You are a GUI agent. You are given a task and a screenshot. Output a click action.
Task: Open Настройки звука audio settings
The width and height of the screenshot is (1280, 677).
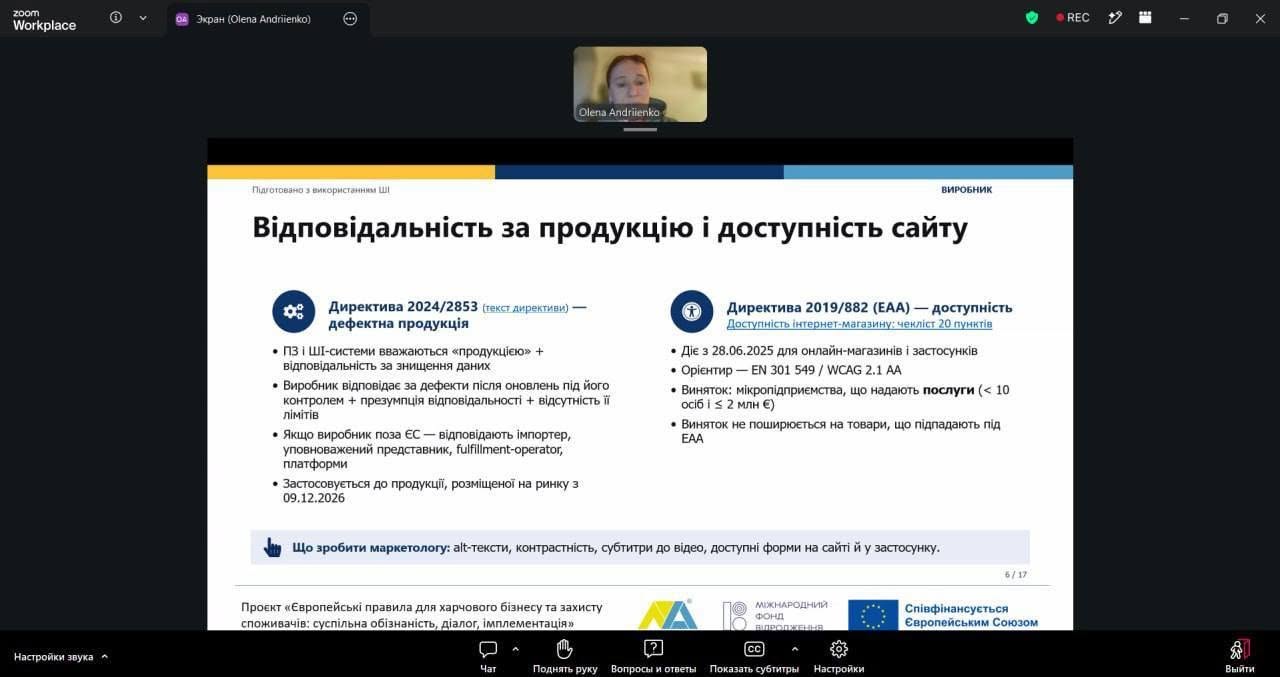(x=54, y=657)
